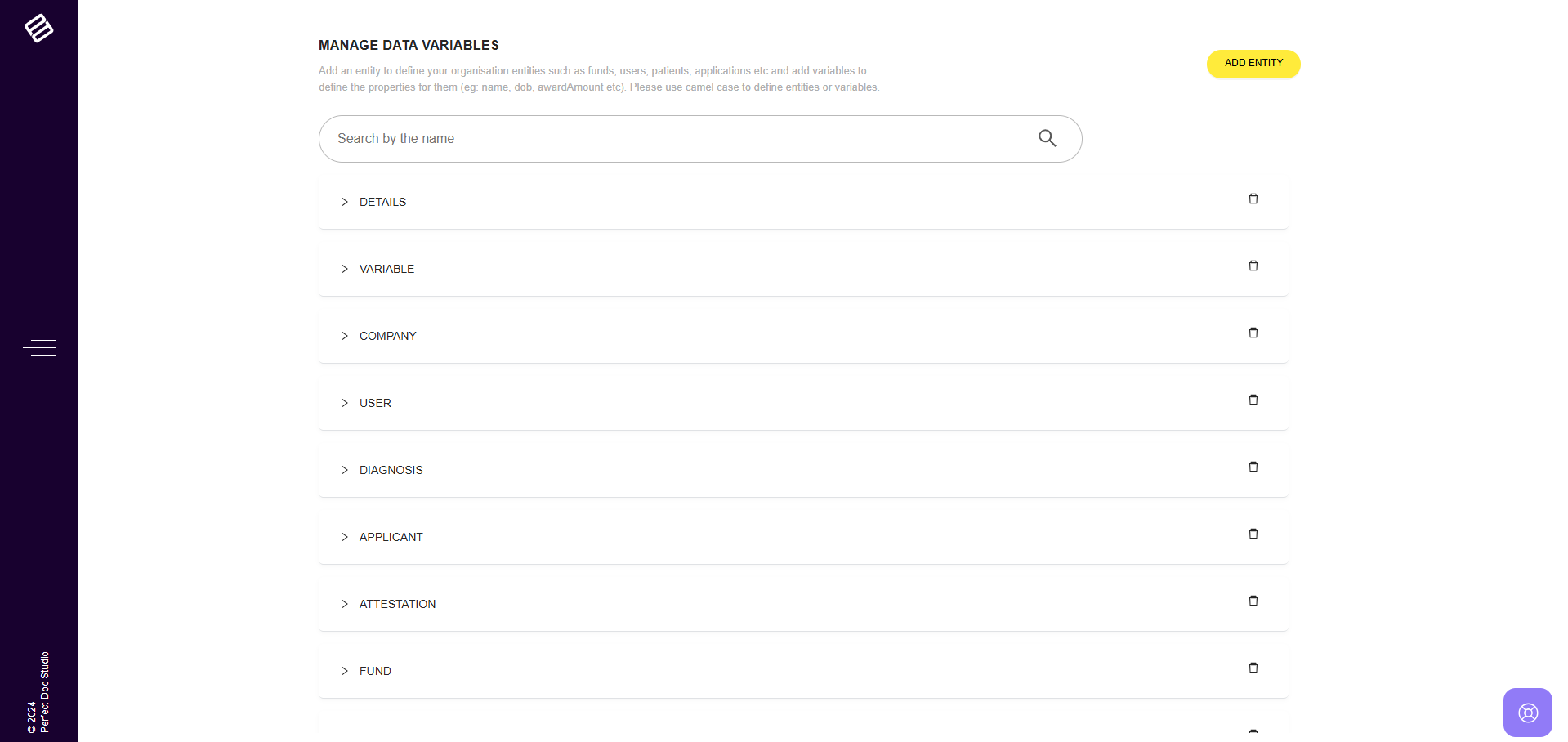
Task: Delete the COMPANY entity
Action: (x=1253, y=333)
